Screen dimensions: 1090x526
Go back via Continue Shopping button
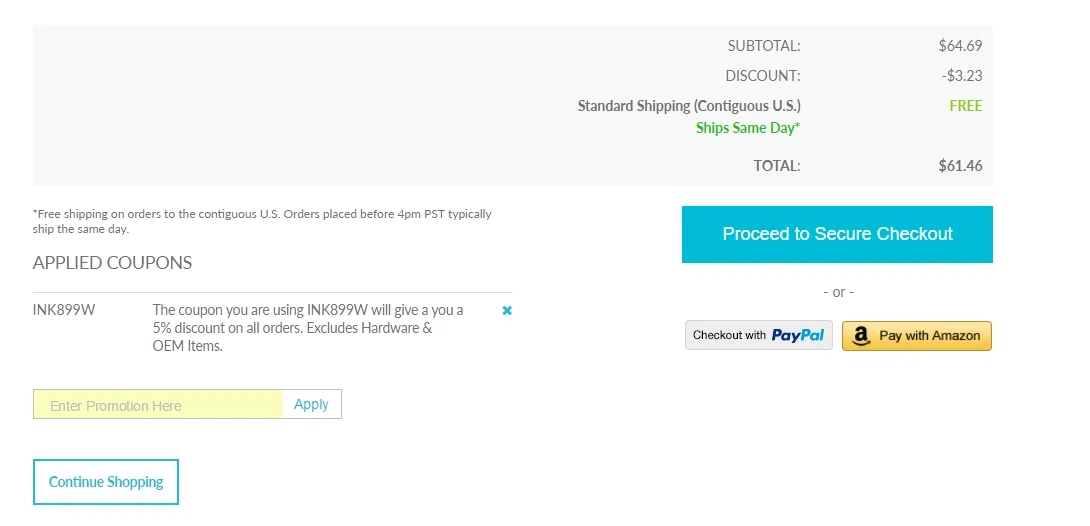(106, 482)
